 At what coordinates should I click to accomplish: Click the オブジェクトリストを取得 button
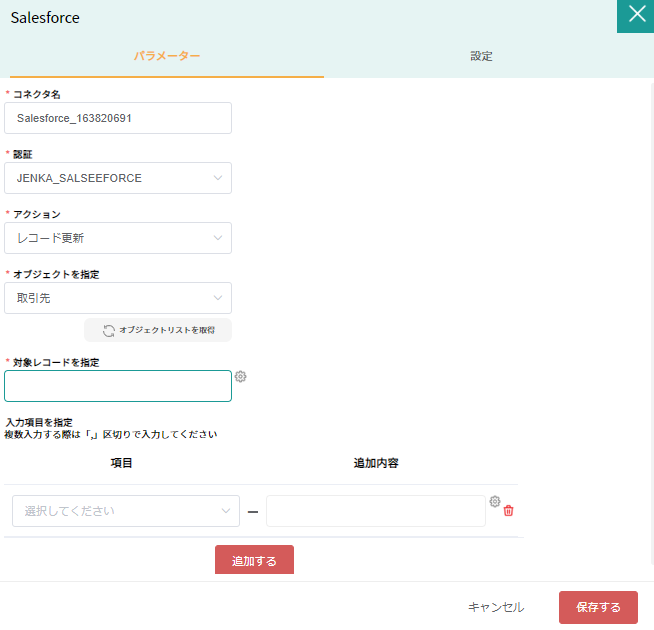pos(158,330)
